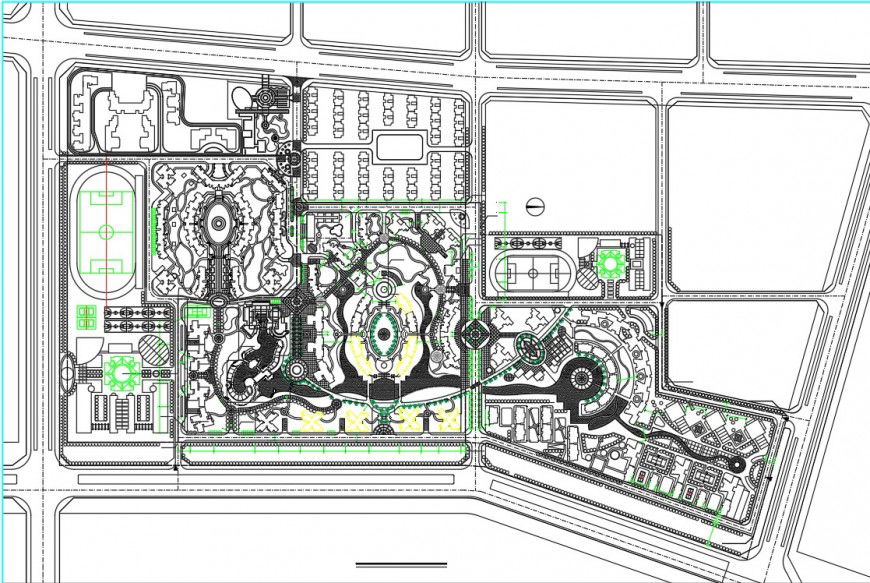Click the spiral circular plaza right of the lake
This screenshot has height=583, width=870.
pos(581,378)
